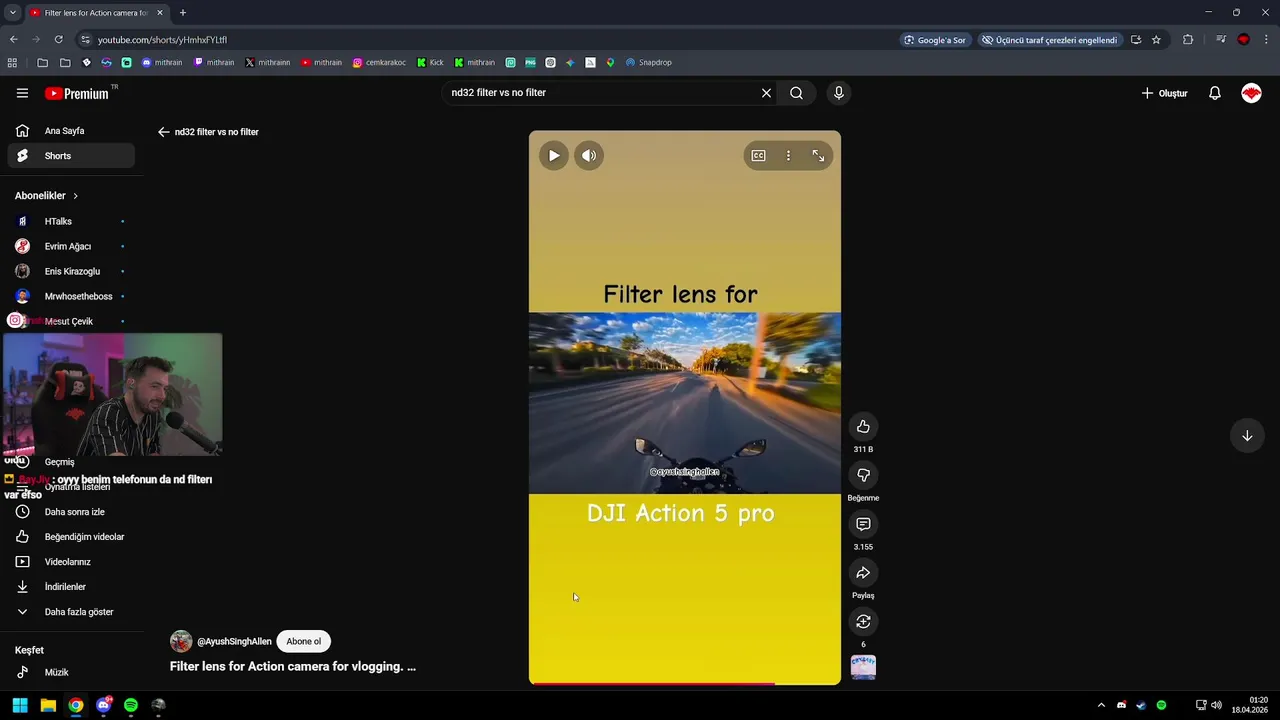Click the remix button on the Short
The image size is (1280, 720).
click(x=863, y=622)
